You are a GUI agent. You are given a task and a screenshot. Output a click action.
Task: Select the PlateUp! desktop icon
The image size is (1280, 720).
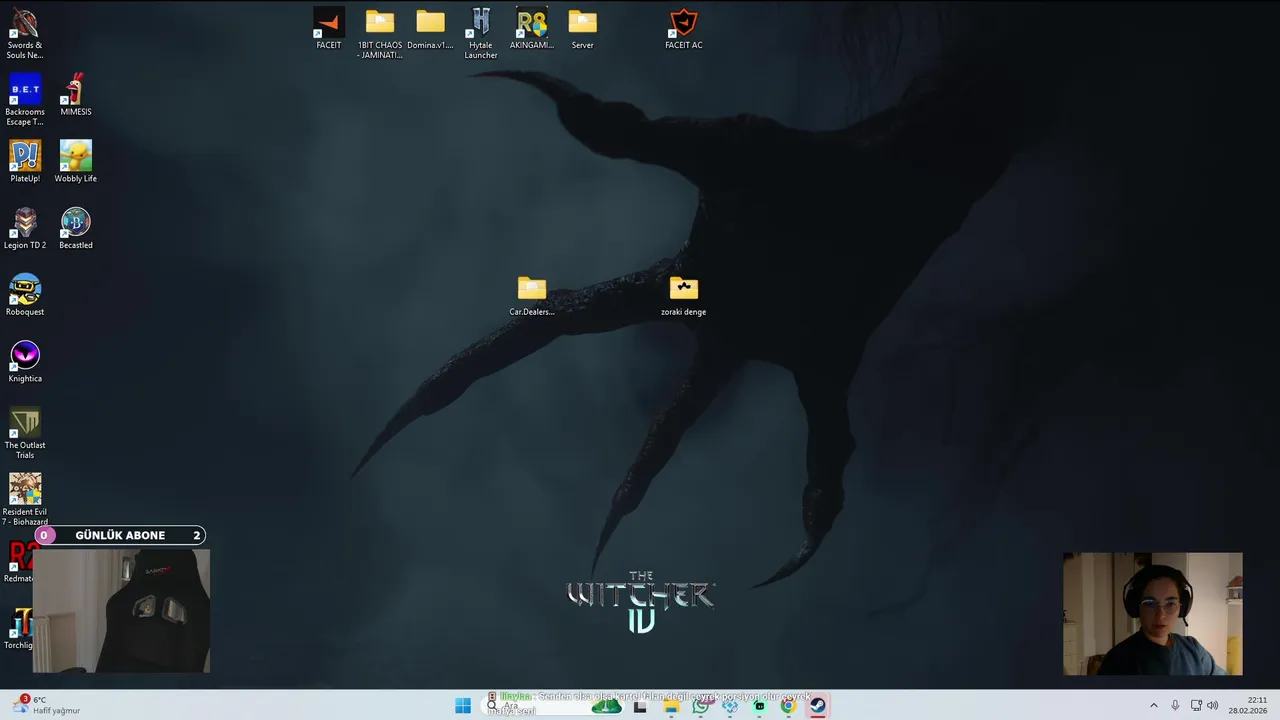[x=25, y=162]
